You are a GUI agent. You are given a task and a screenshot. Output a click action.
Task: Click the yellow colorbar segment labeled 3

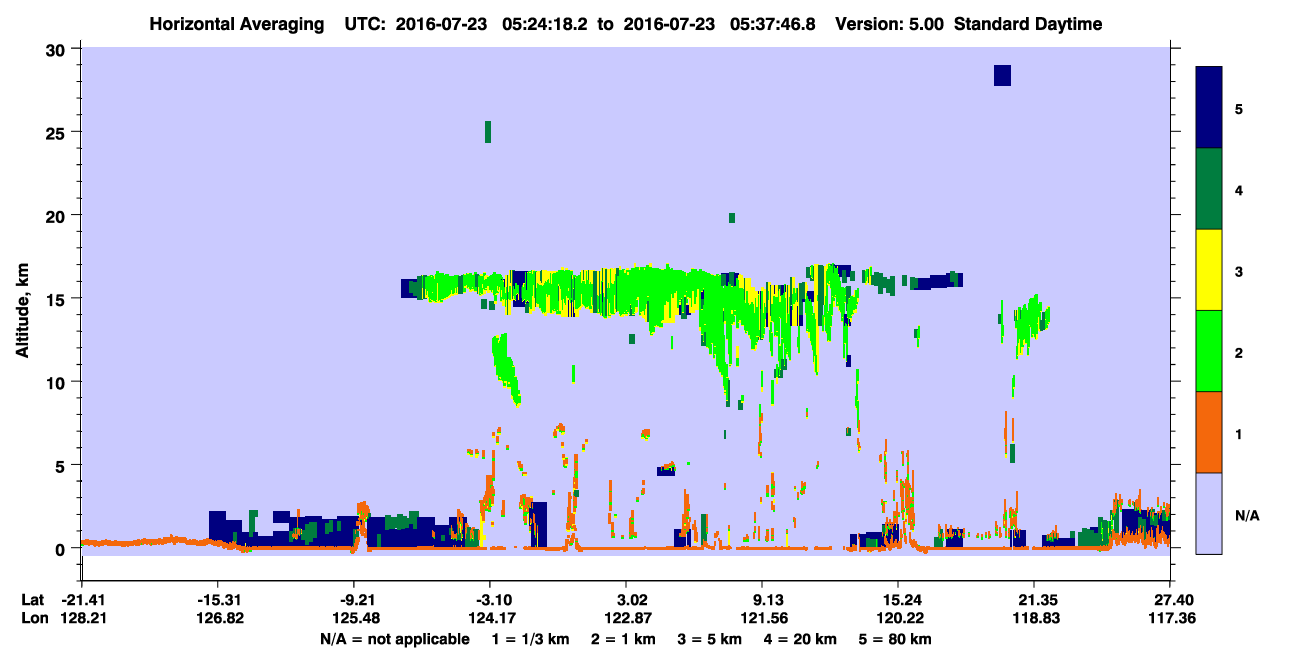(x=1209, y=269)
